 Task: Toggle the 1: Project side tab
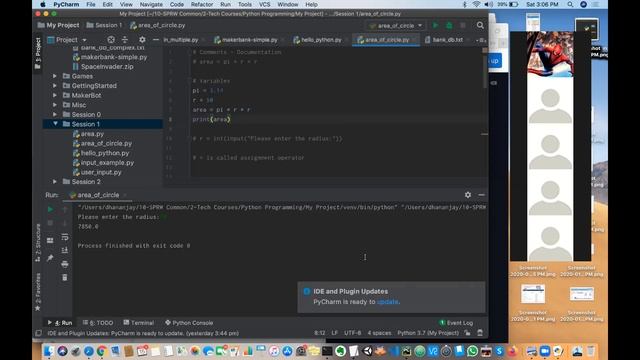click(x=38, y=53)
